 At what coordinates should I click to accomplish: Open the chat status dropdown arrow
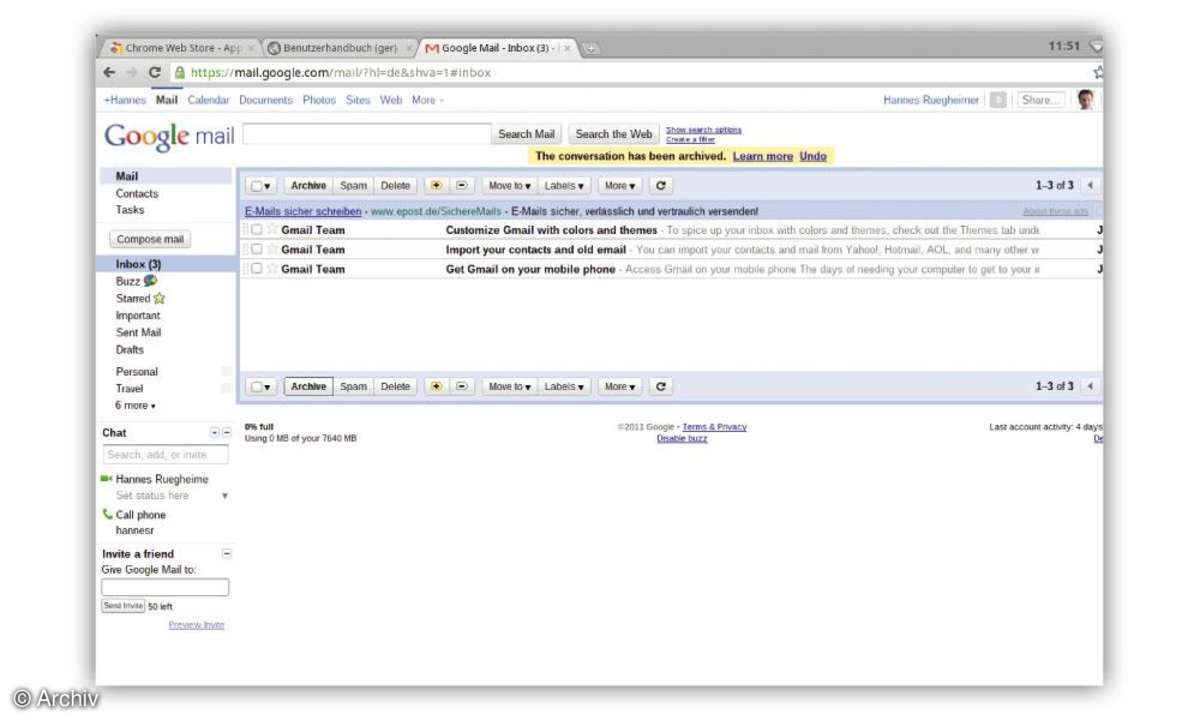(224, 496)
